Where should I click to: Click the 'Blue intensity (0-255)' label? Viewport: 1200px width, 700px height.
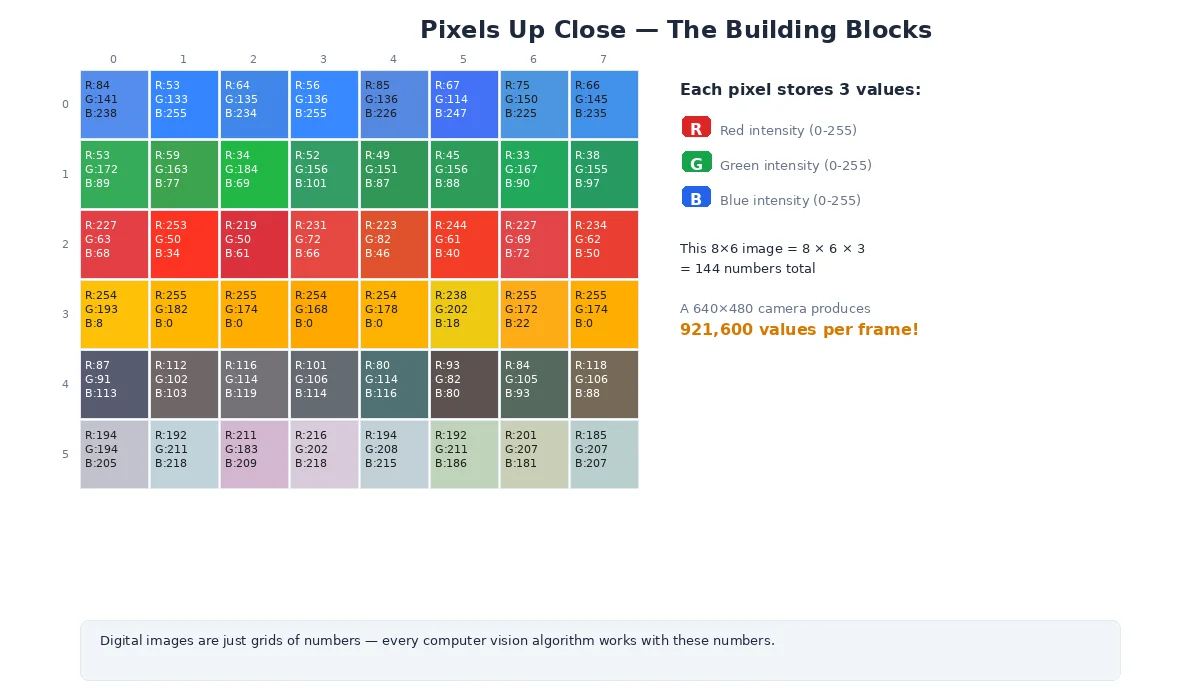pos(790,201)
